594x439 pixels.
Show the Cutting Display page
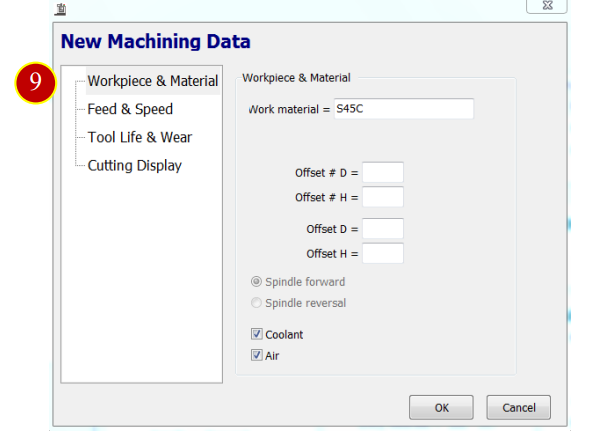tap(134, 166)
